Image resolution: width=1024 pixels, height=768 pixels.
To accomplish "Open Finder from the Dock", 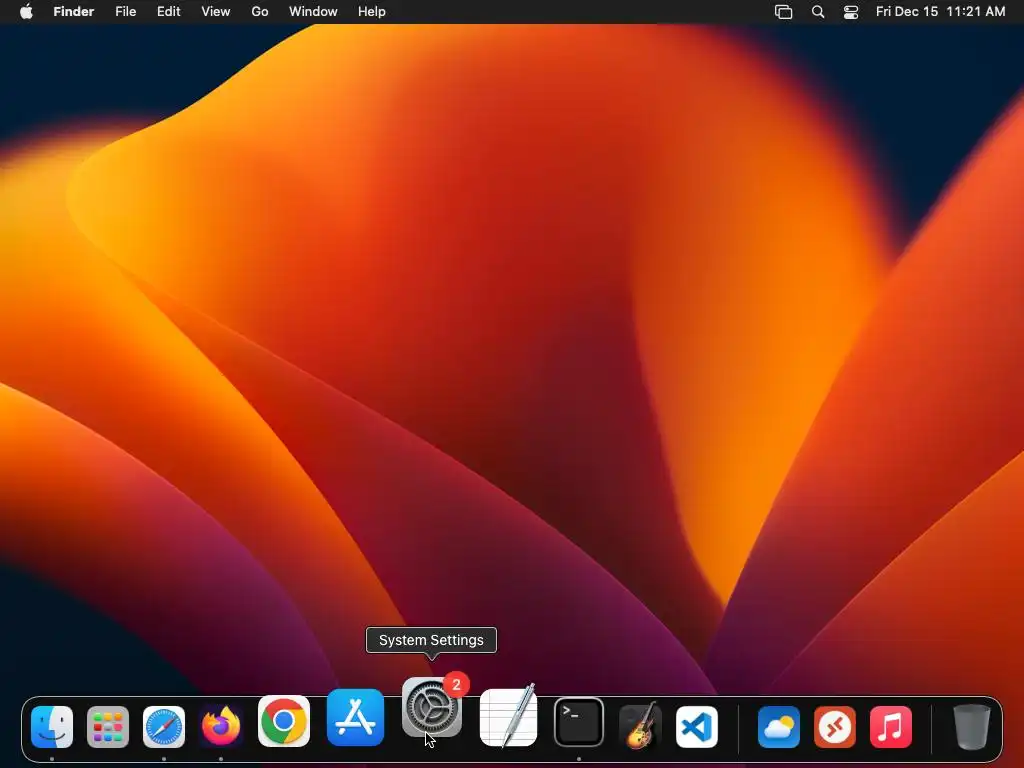I will coord(52,726).
